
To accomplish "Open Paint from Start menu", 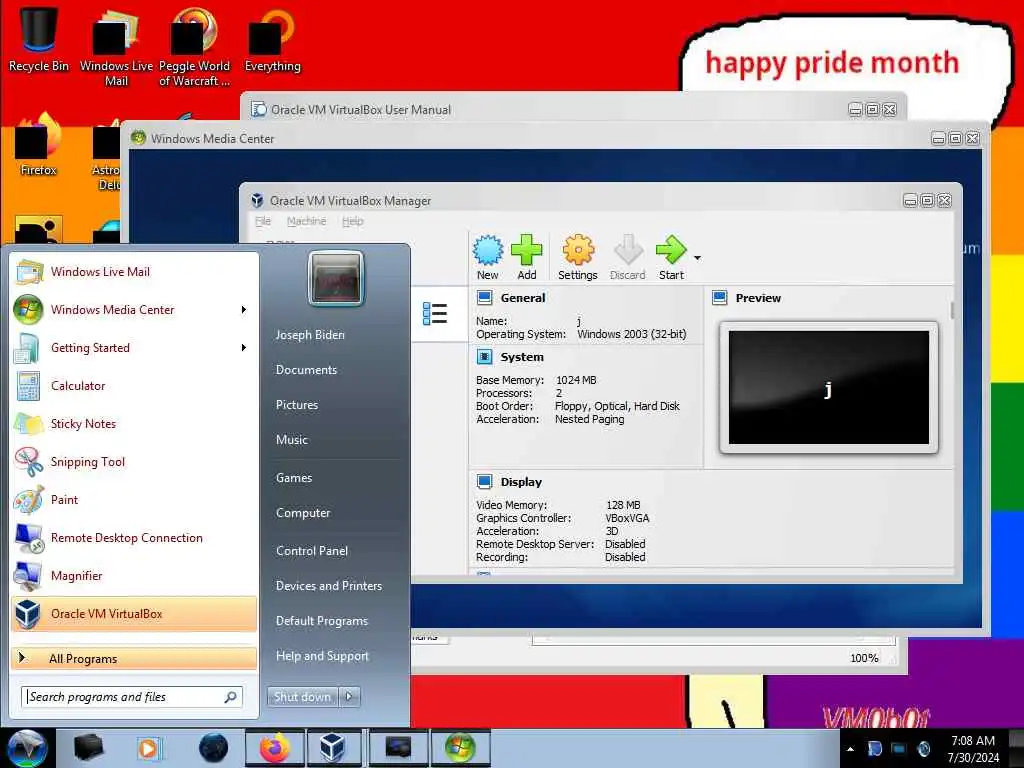I will pos(134,500).
